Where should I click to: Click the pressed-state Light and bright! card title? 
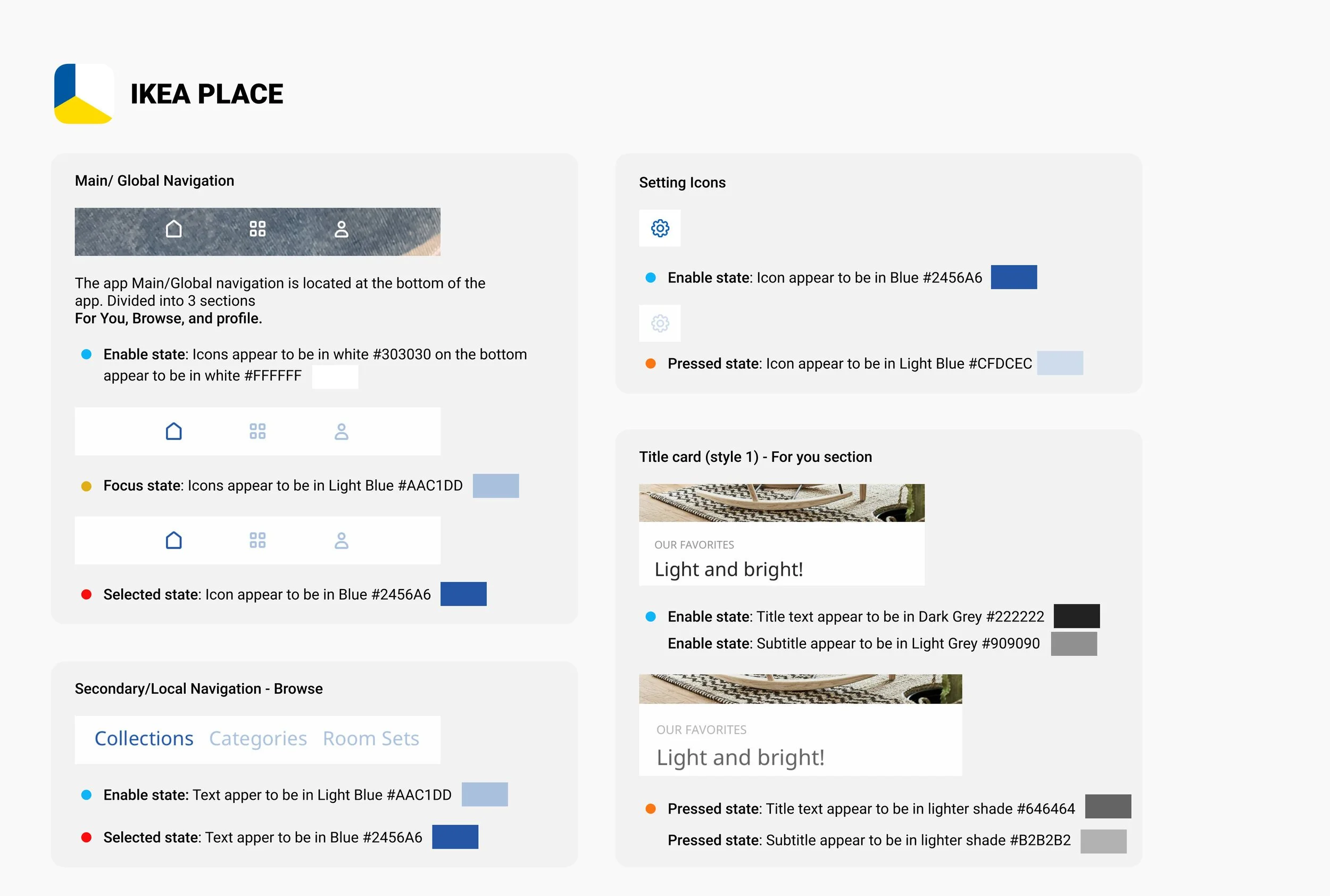741,758
